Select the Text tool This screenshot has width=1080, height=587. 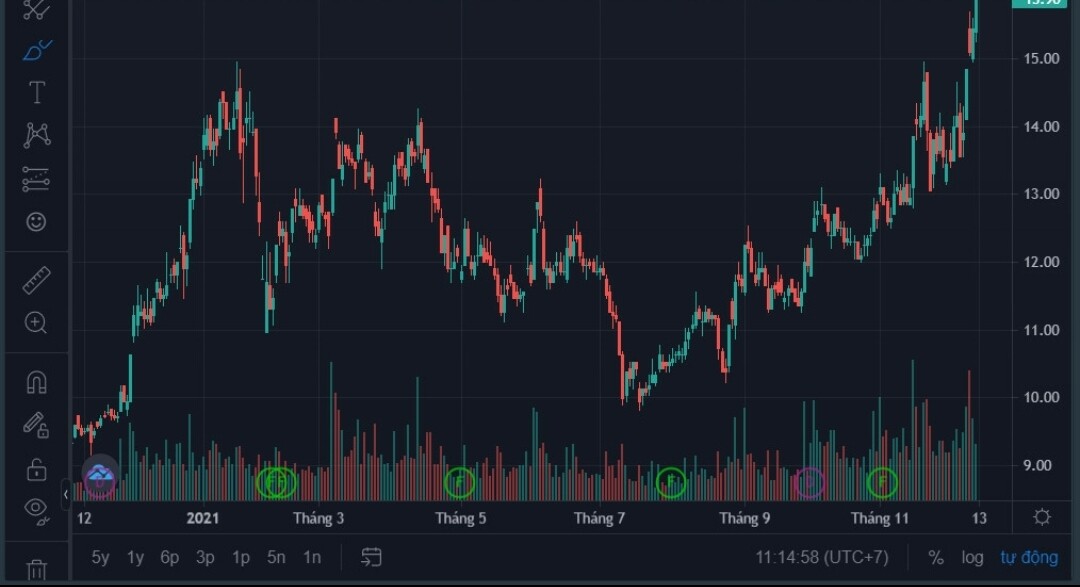(37, 93)
